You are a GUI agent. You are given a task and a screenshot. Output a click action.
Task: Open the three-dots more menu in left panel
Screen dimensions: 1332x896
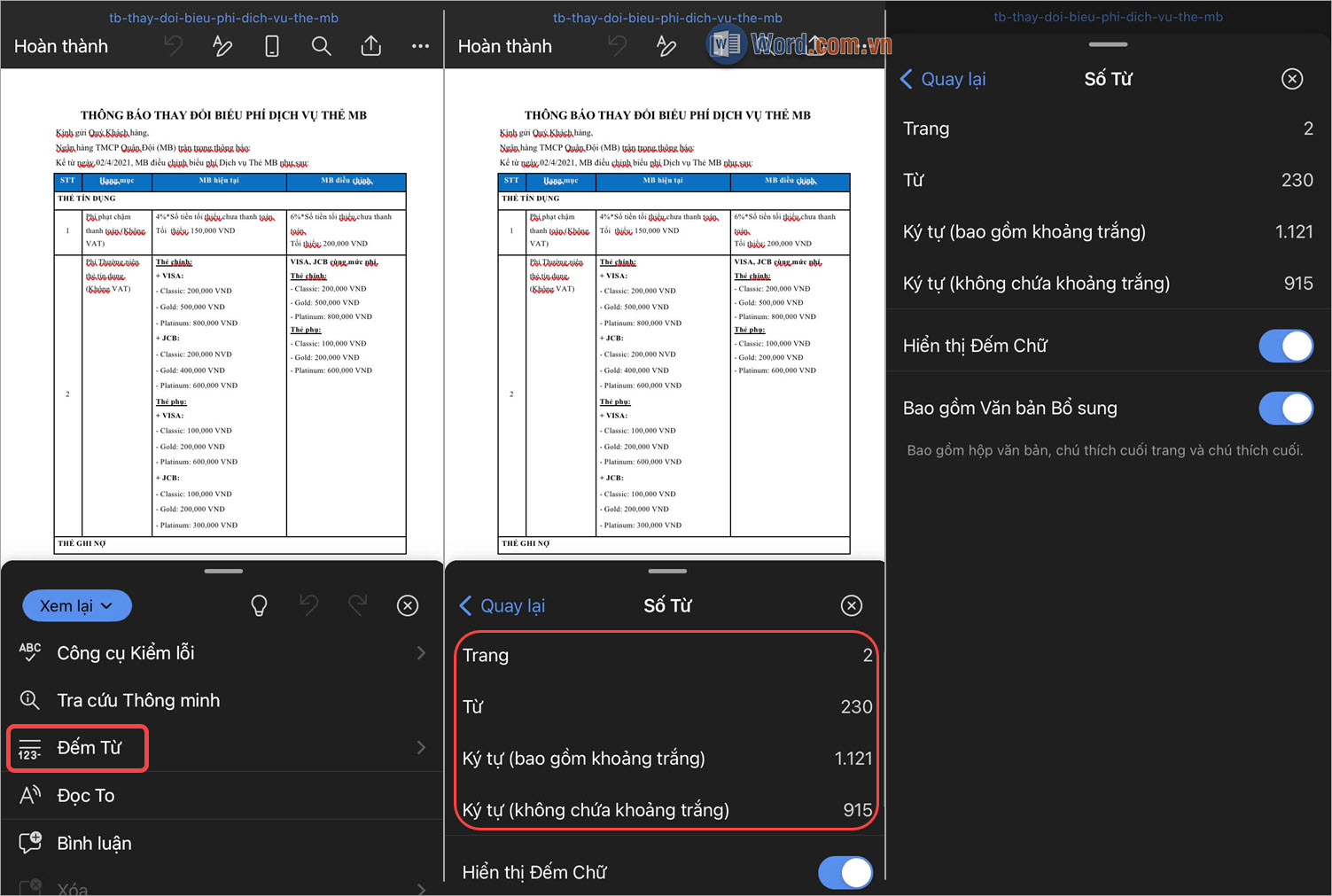coord(420,46)
